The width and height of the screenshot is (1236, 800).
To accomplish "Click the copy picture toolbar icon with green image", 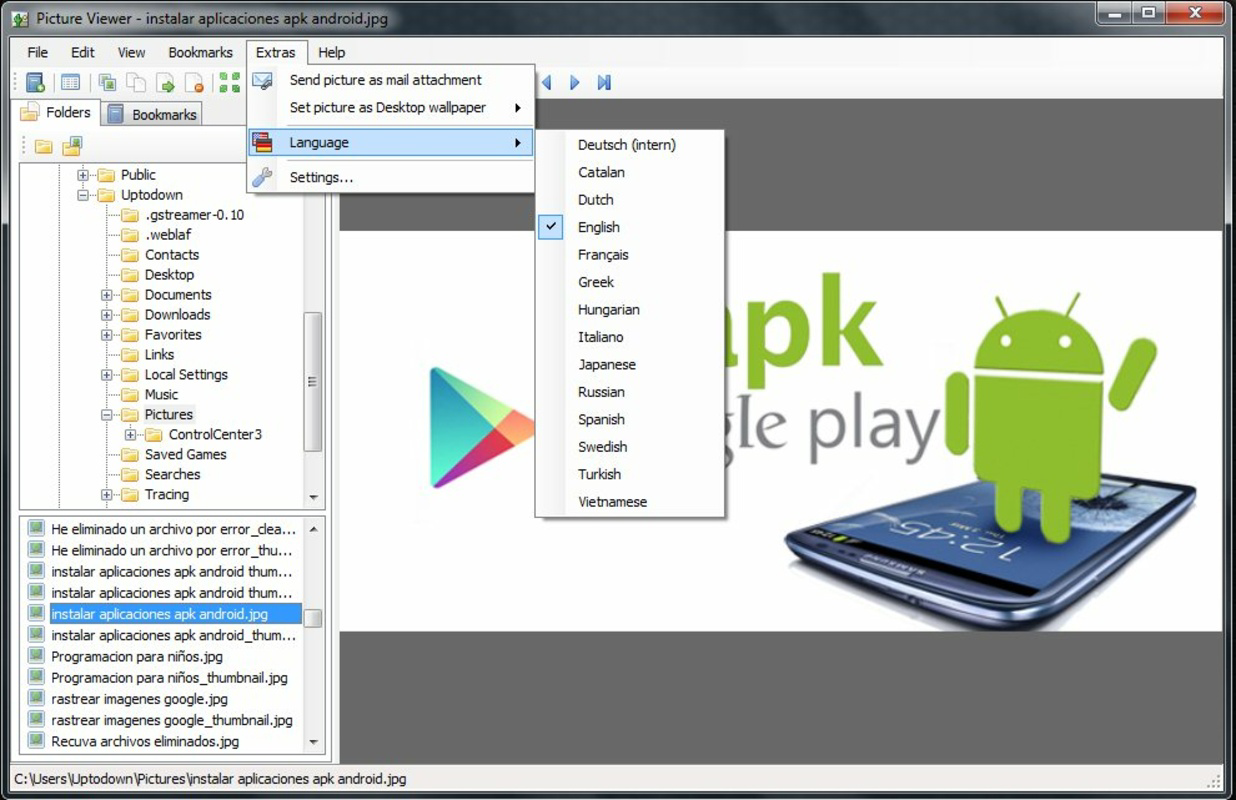I will pos(107,83).
